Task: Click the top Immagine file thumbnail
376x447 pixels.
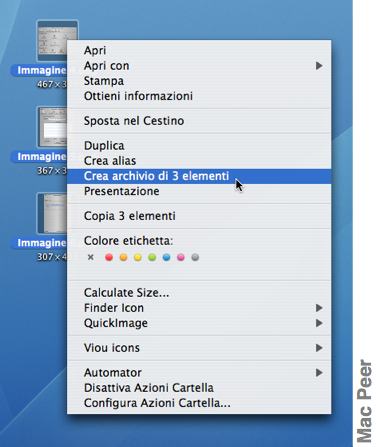Action: (52, 41)
